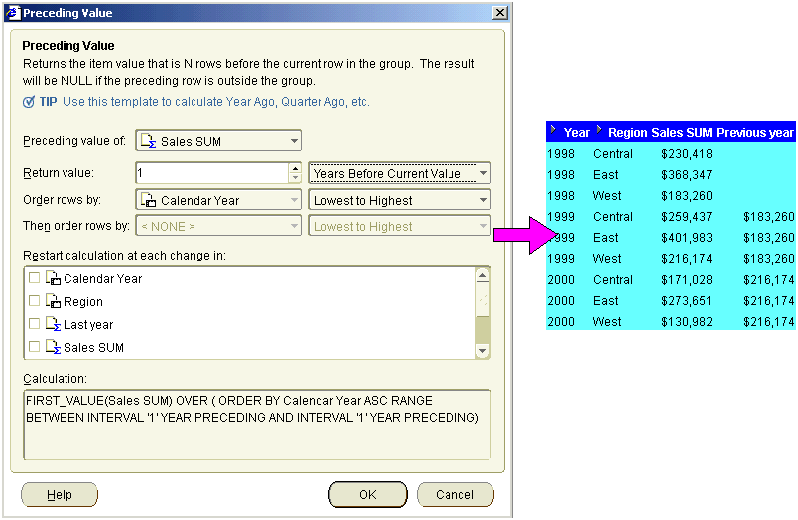Viewport: 798px width, 520px height.
Task: Click the $216,174 Sales SUM cell for 1999 West
Action: (x=687, y=258)
